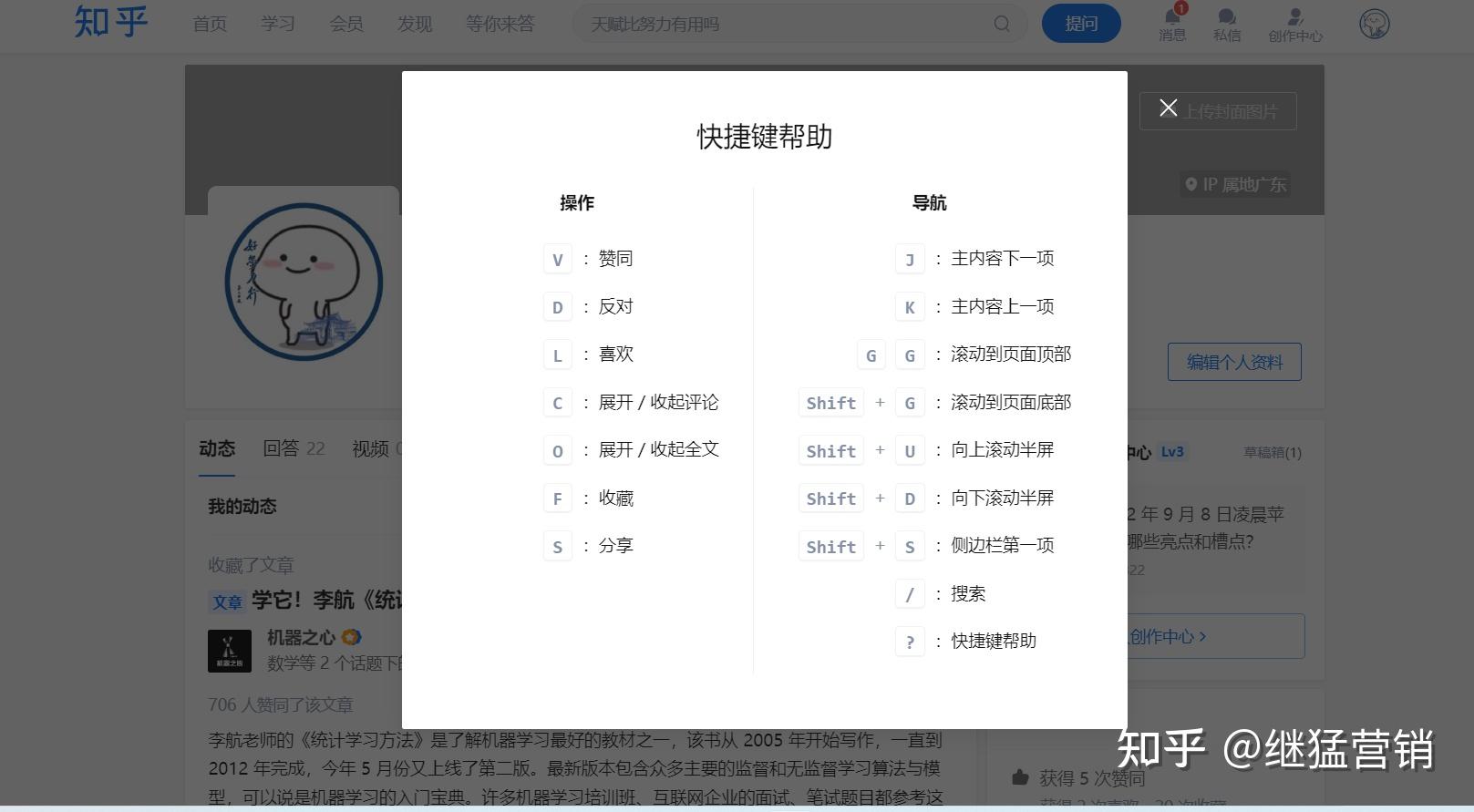
Task: Click the user avatar in top bar
Action: coord(1375,24)
